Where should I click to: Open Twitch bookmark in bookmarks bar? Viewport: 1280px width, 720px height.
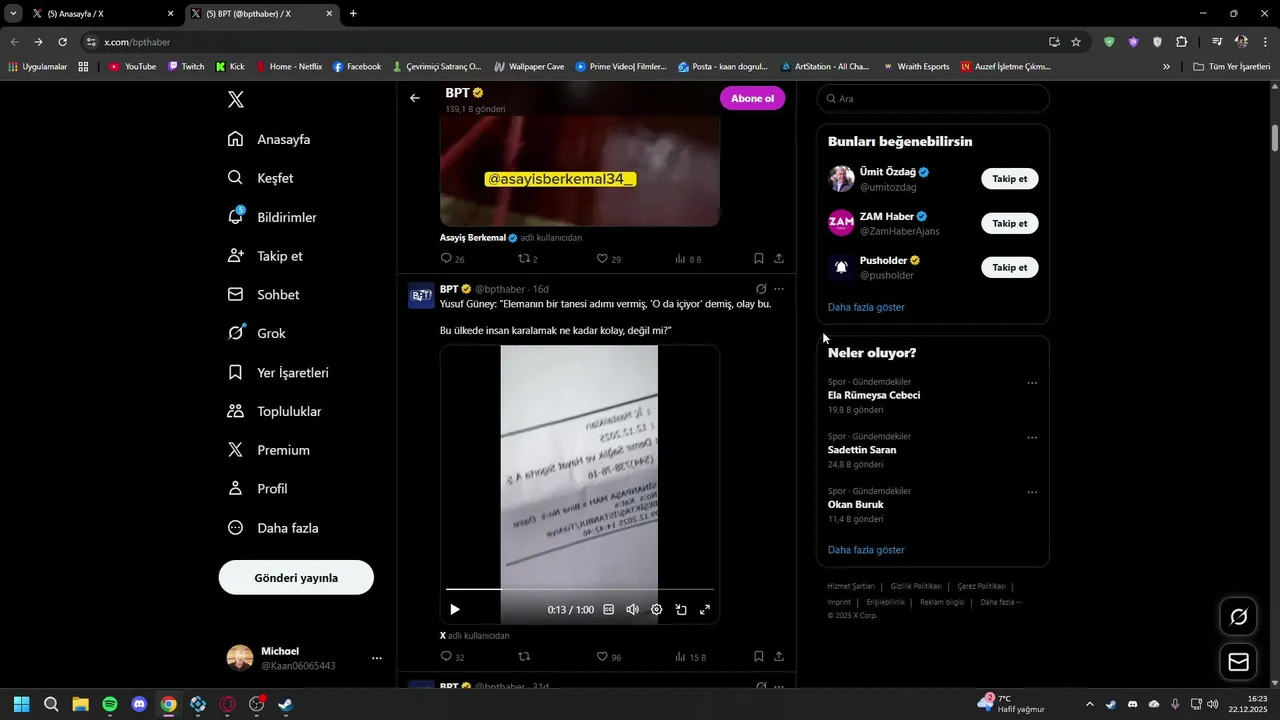click(x=186, y=67)
